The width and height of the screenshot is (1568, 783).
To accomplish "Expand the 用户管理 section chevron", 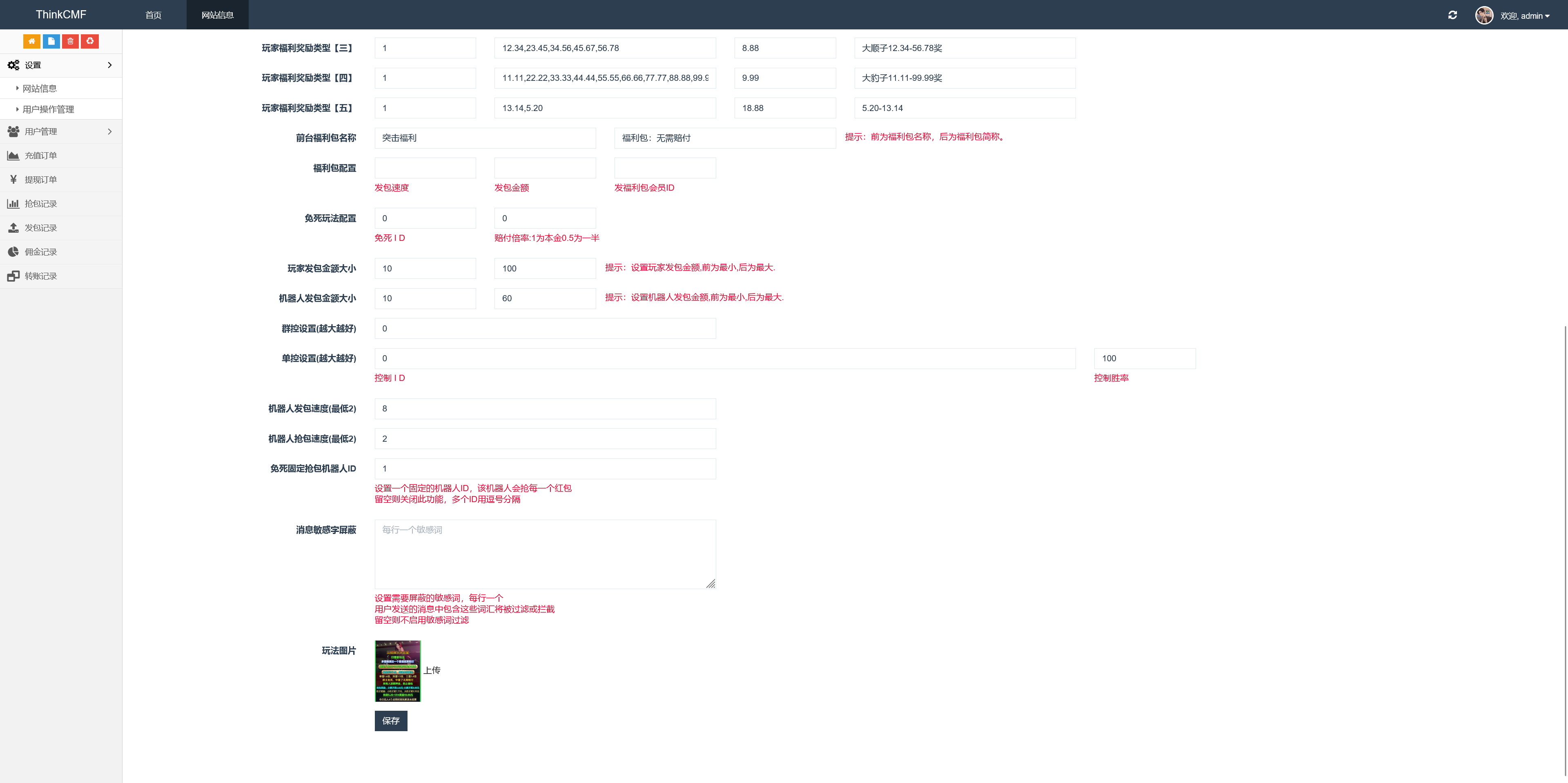I will 109,131.
